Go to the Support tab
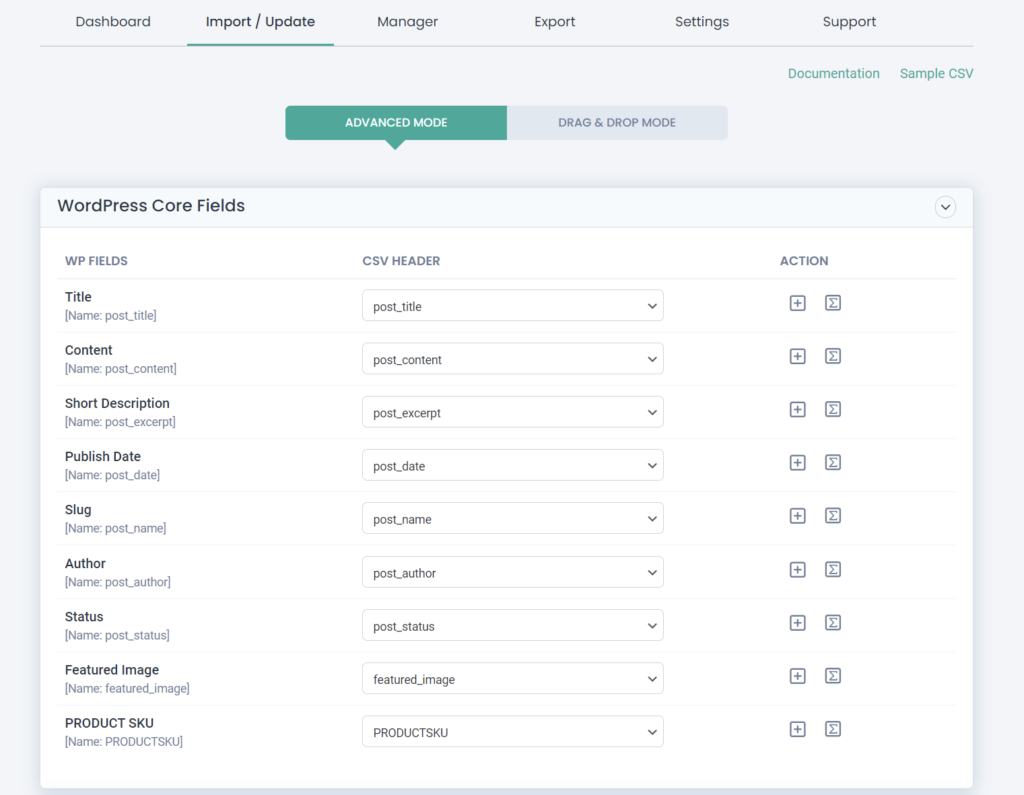This screenshot has height=795, width=1024. [849, 22]
